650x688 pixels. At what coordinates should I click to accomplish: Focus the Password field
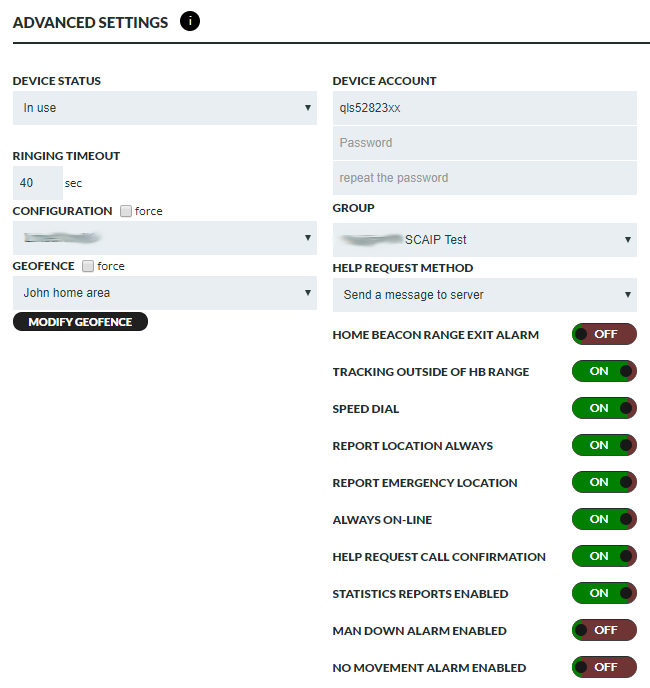click(484, 143)
